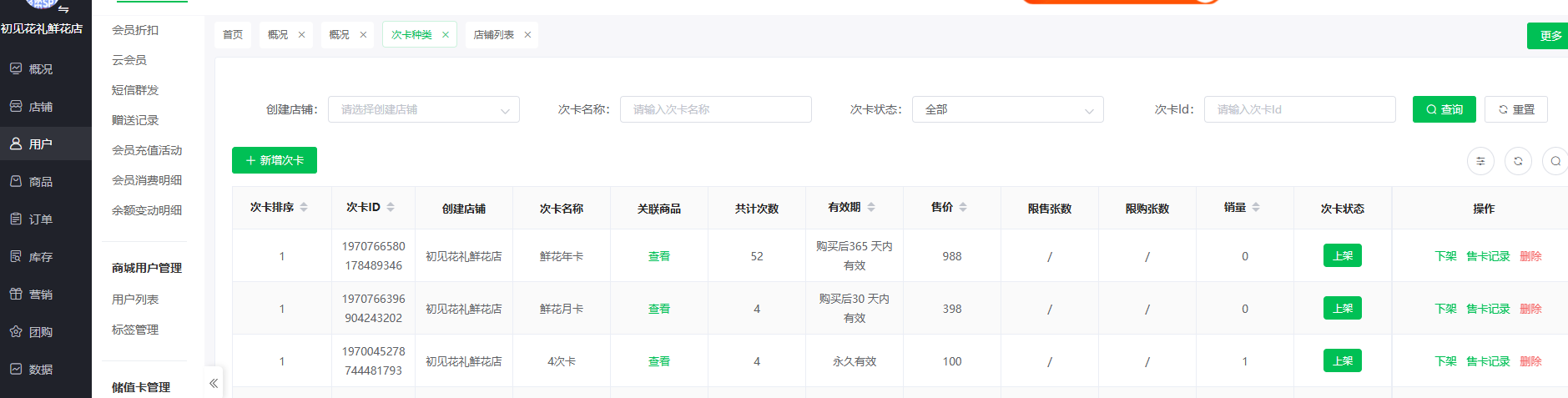1568x398 pixels.
Task: Toggle 上架 status for 4次卡
Action: tap(1342, 361)
